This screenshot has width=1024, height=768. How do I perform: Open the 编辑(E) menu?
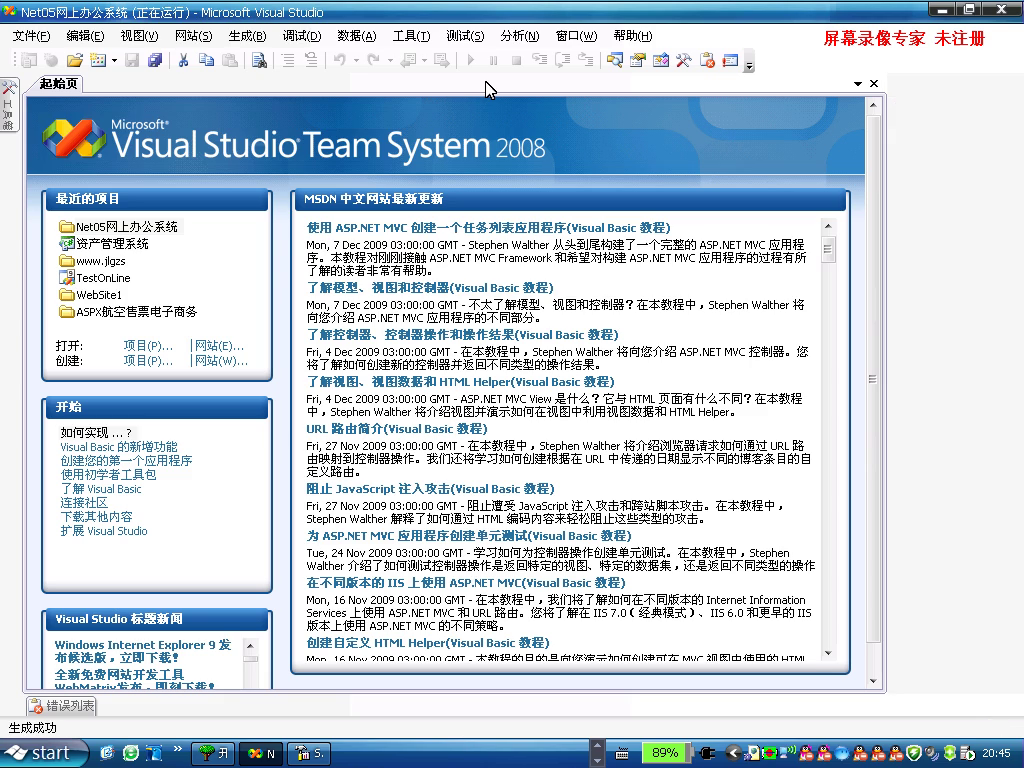pos(86,36)
